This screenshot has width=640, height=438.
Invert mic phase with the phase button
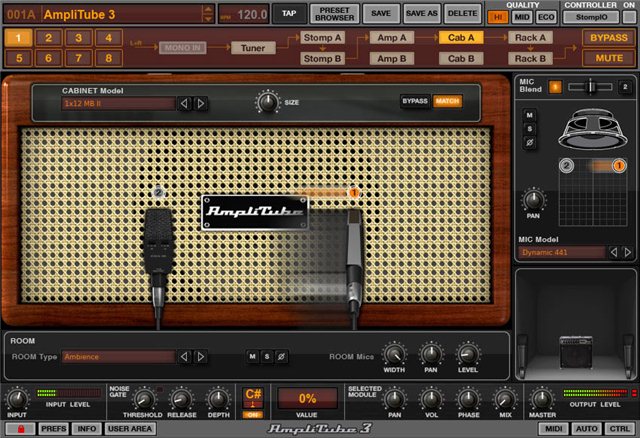[x=529, y=143]
